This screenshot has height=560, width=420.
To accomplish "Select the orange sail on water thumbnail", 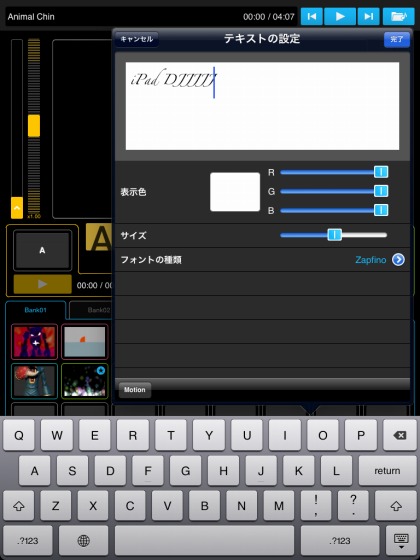I will tap(85, 342).
